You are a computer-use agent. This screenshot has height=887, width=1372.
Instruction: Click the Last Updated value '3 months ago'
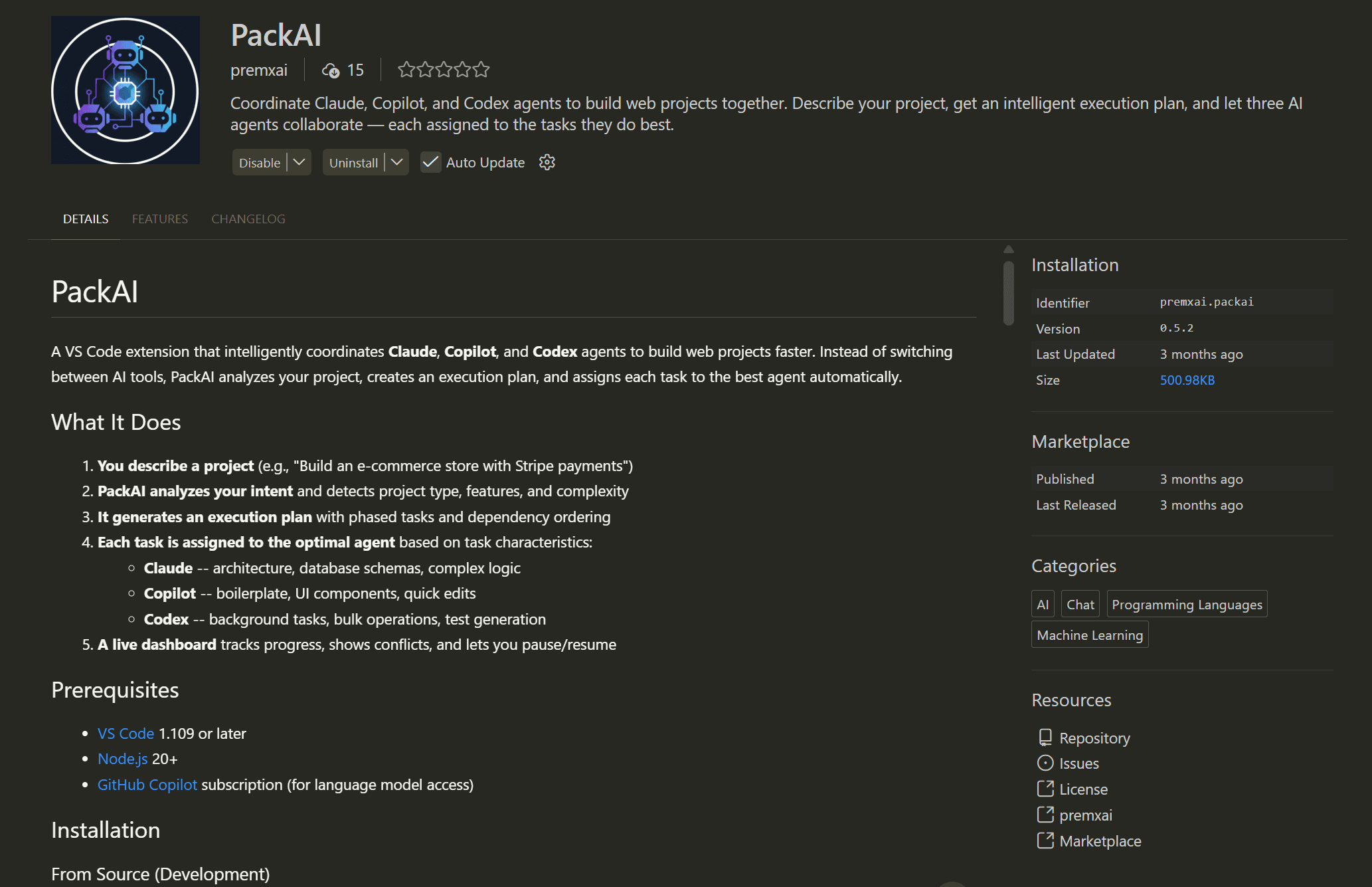pos(1201,354)
